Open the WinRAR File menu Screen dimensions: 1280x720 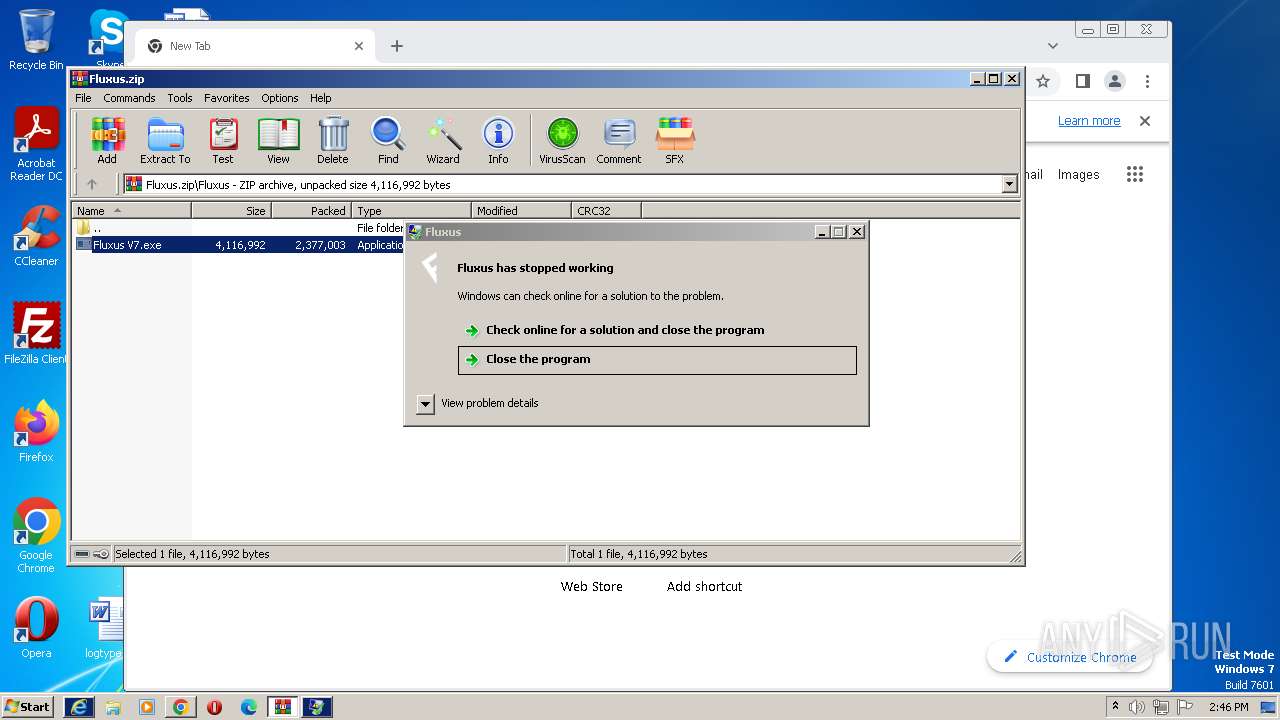[83, 98]
